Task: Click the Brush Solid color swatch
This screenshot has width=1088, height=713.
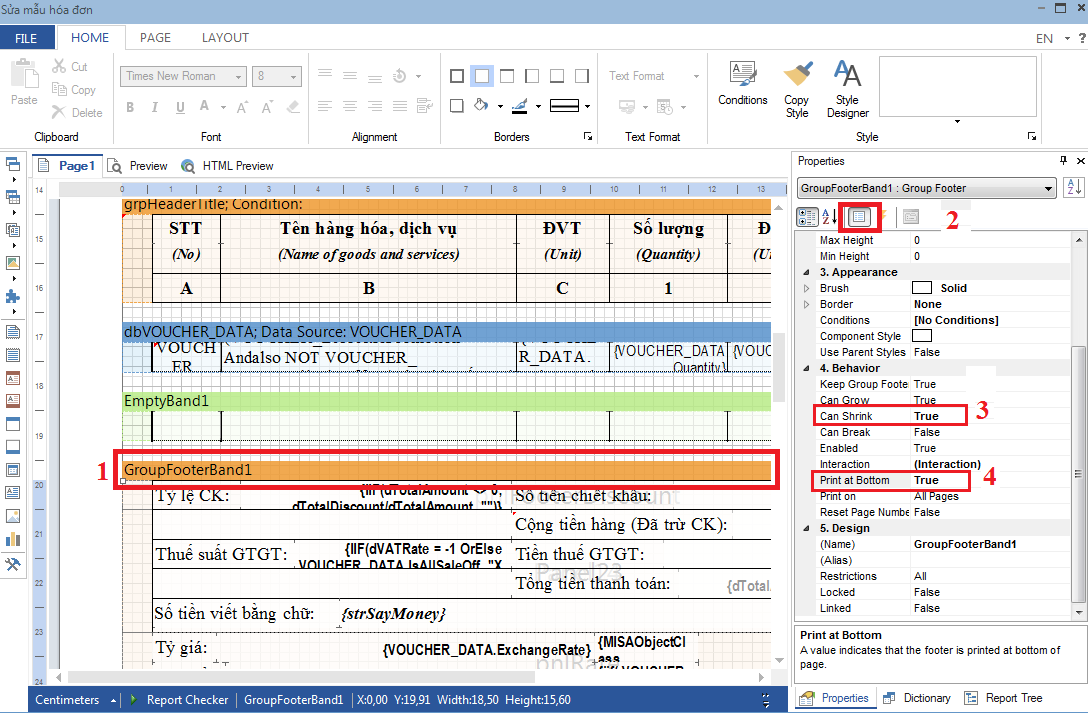Action: 921,288
